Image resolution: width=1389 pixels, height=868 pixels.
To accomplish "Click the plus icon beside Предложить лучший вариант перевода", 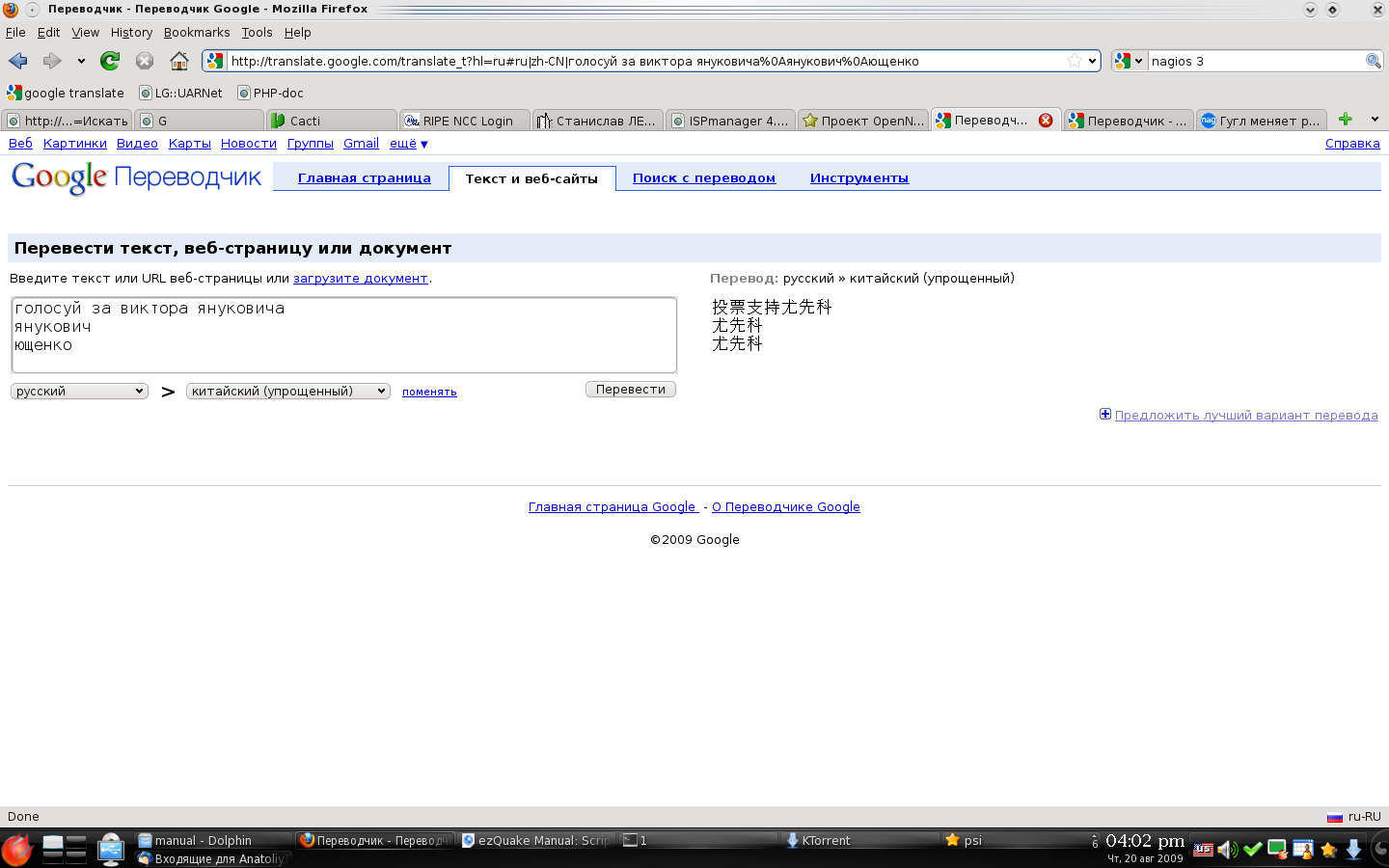I will 1105,415.
